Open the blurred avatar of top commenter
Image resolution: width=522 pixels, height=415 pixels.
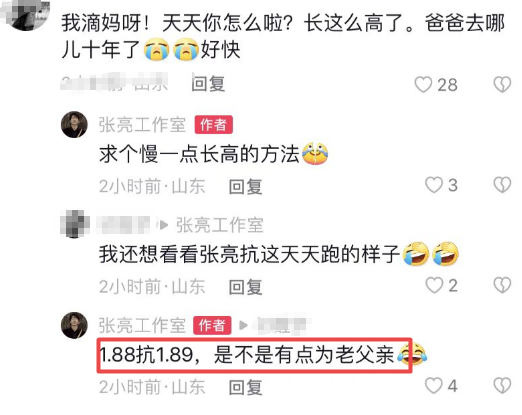coord(27,15)
